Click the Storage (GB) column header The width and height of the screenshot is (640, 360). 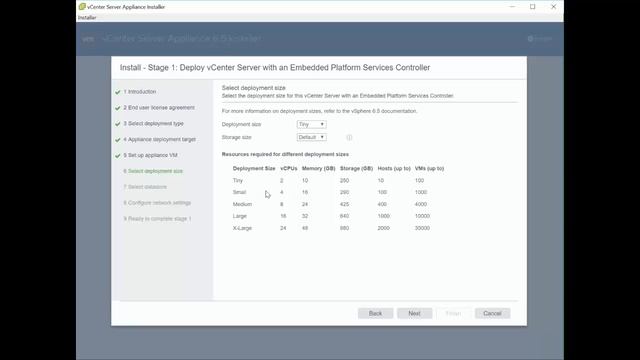click(356, 168)
